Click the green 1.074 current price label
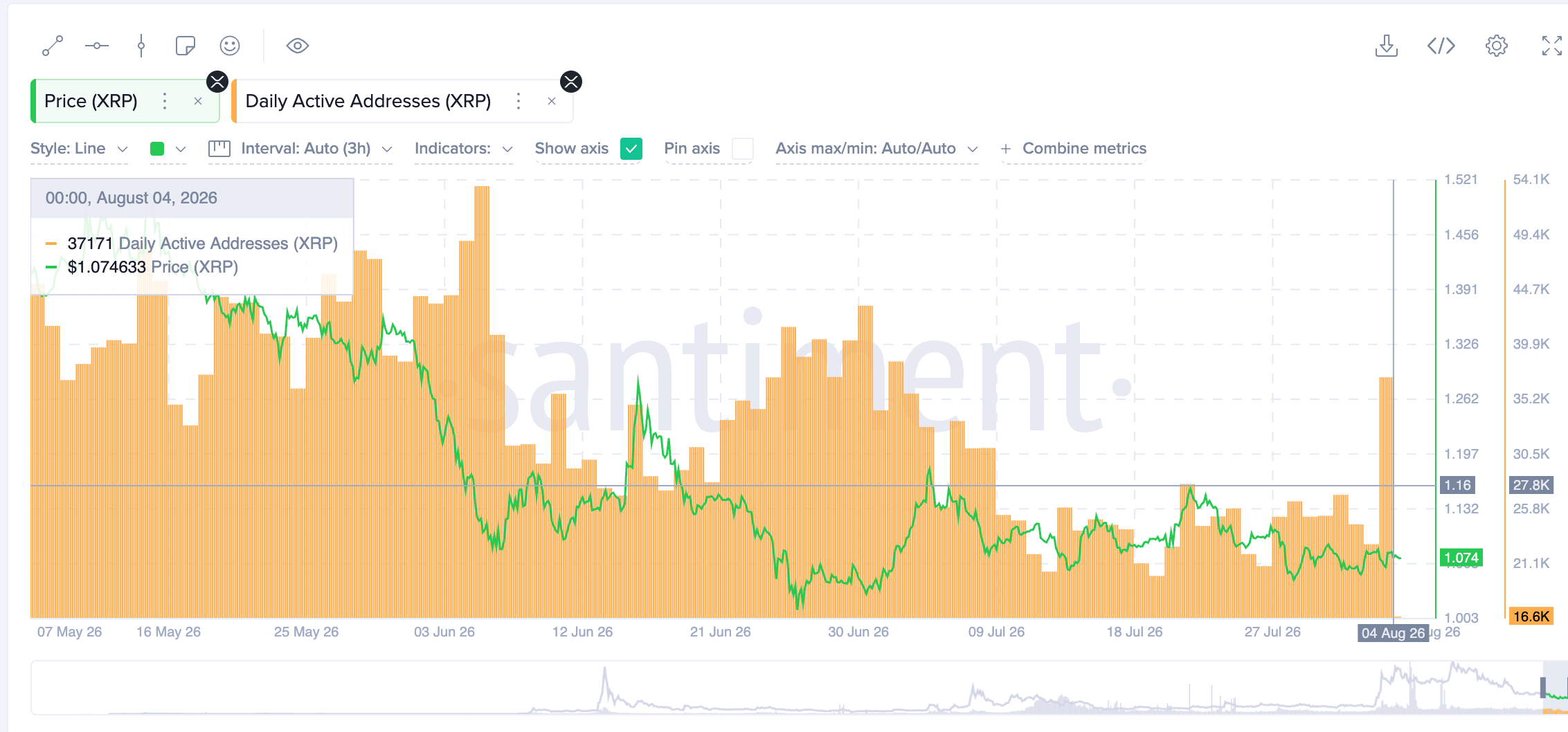The width and height of the screenshot is (1568, 732). [x=1461, y=558]
